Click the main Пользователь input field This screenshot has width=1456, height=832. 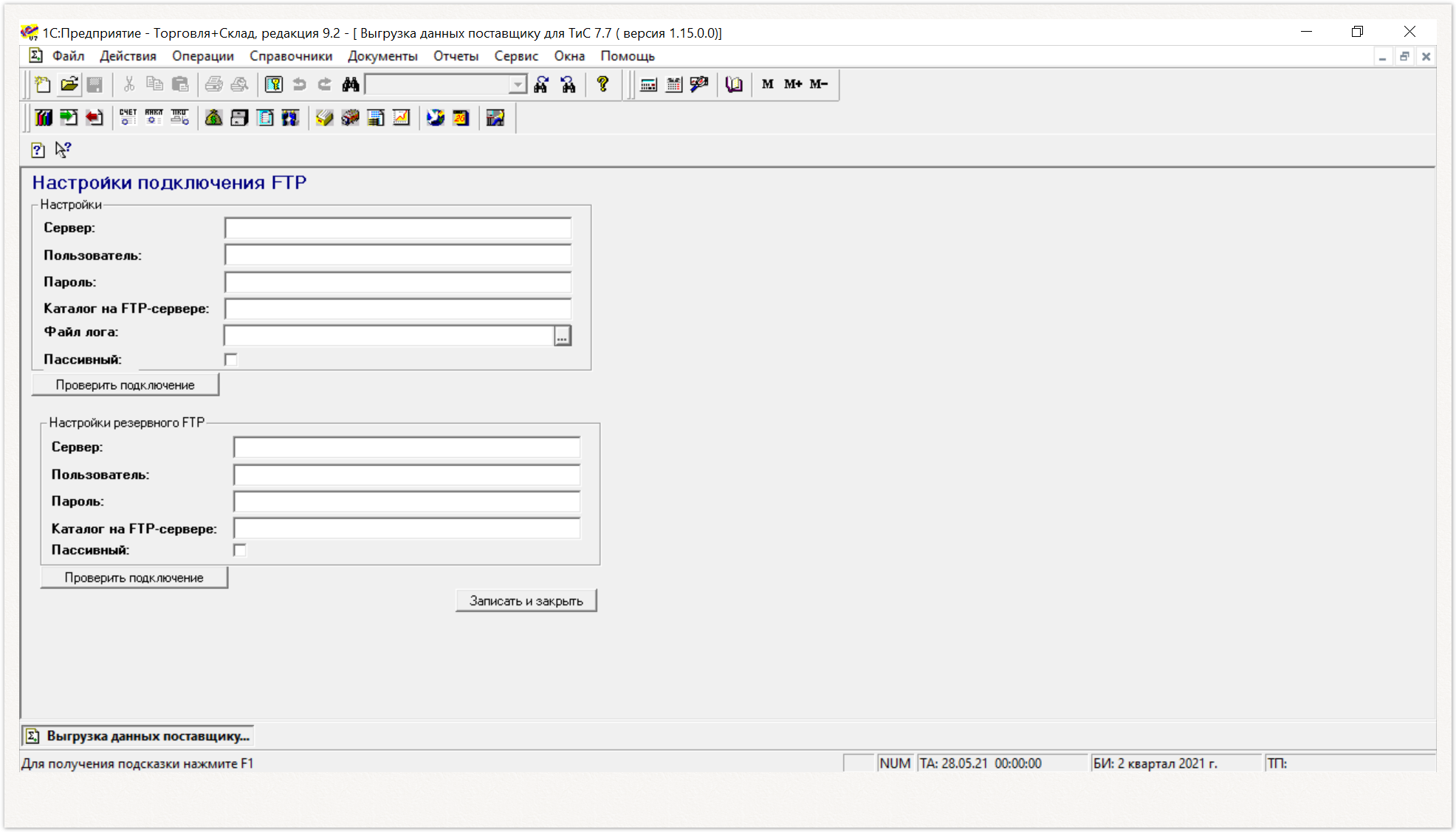point(398,255)
